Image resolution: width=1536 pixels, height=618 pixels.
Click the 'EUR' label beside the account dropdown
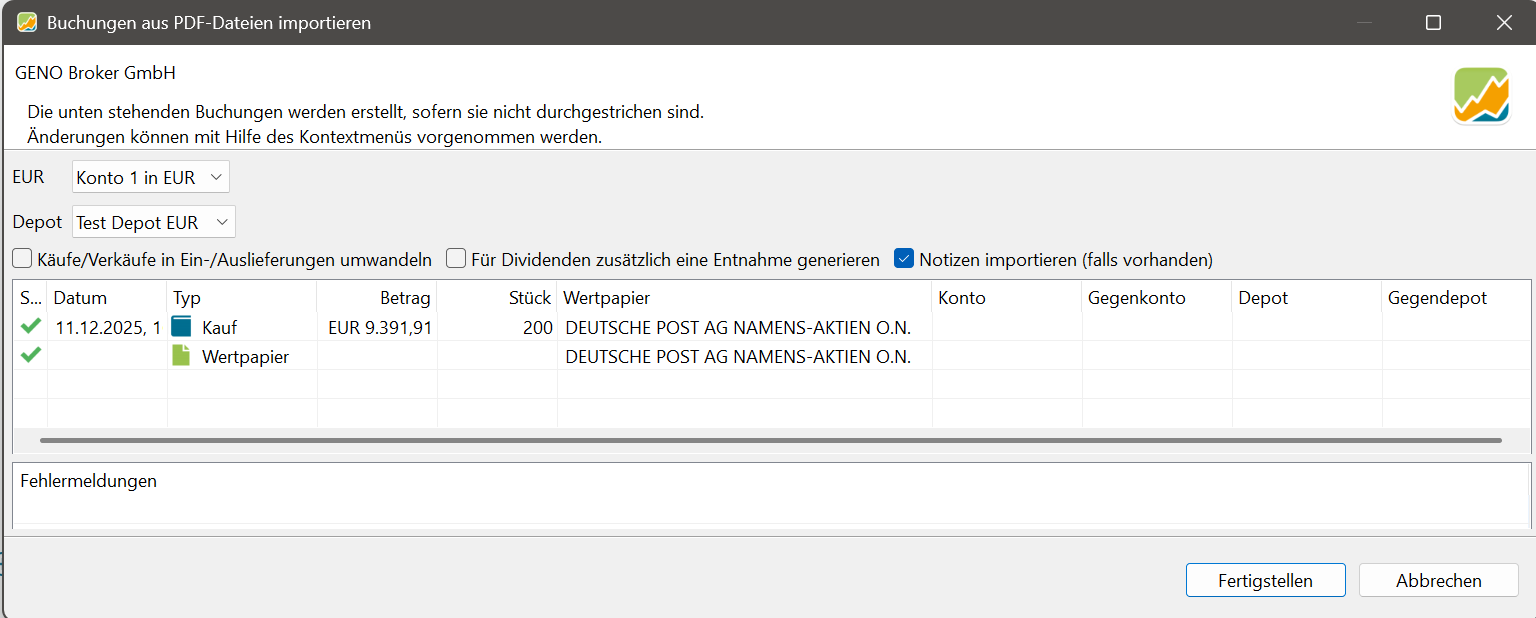tap(28, 177)
